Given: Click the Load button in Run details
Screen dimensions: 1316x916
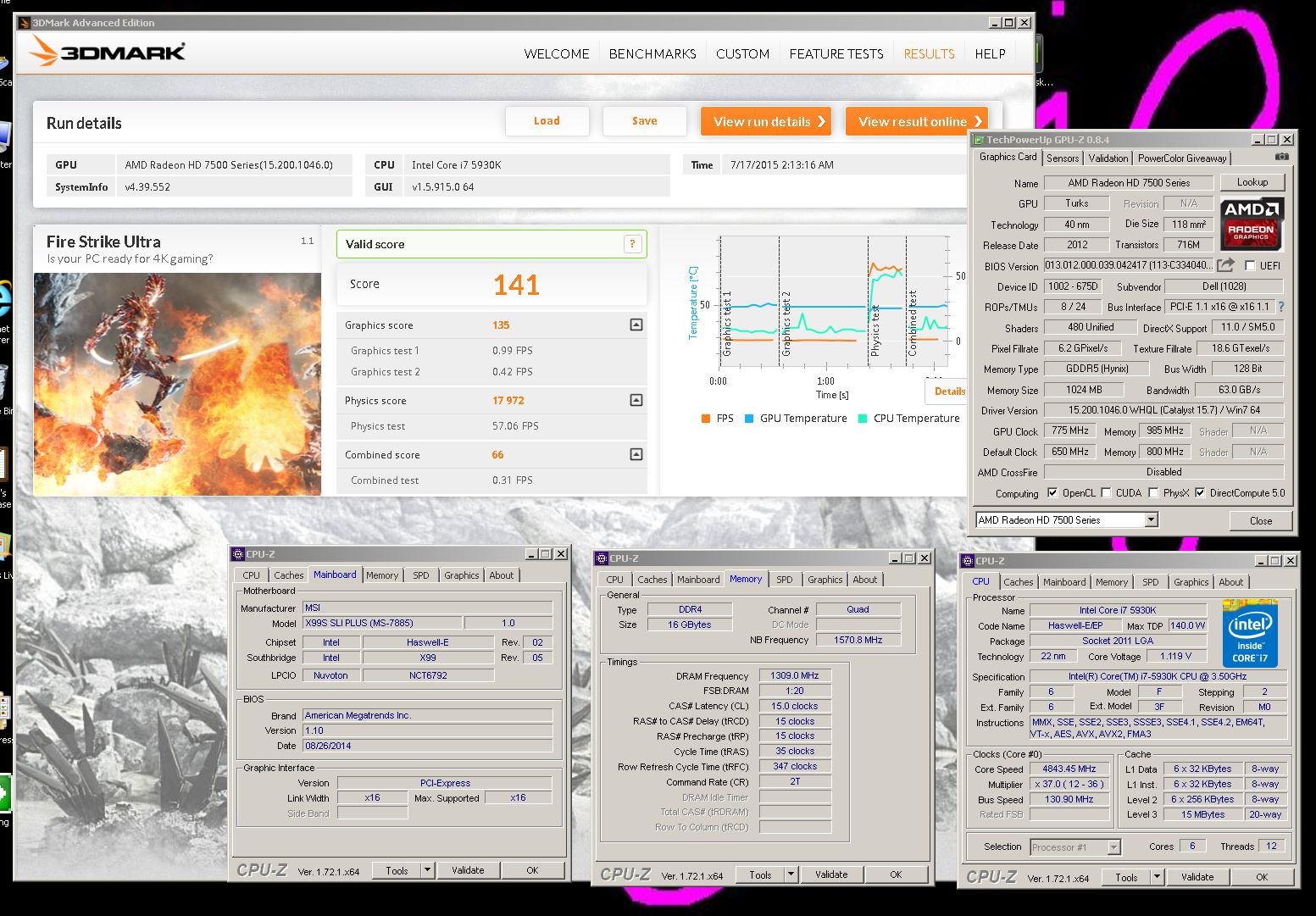Looking at the screenshot, I should coord(547,121).
